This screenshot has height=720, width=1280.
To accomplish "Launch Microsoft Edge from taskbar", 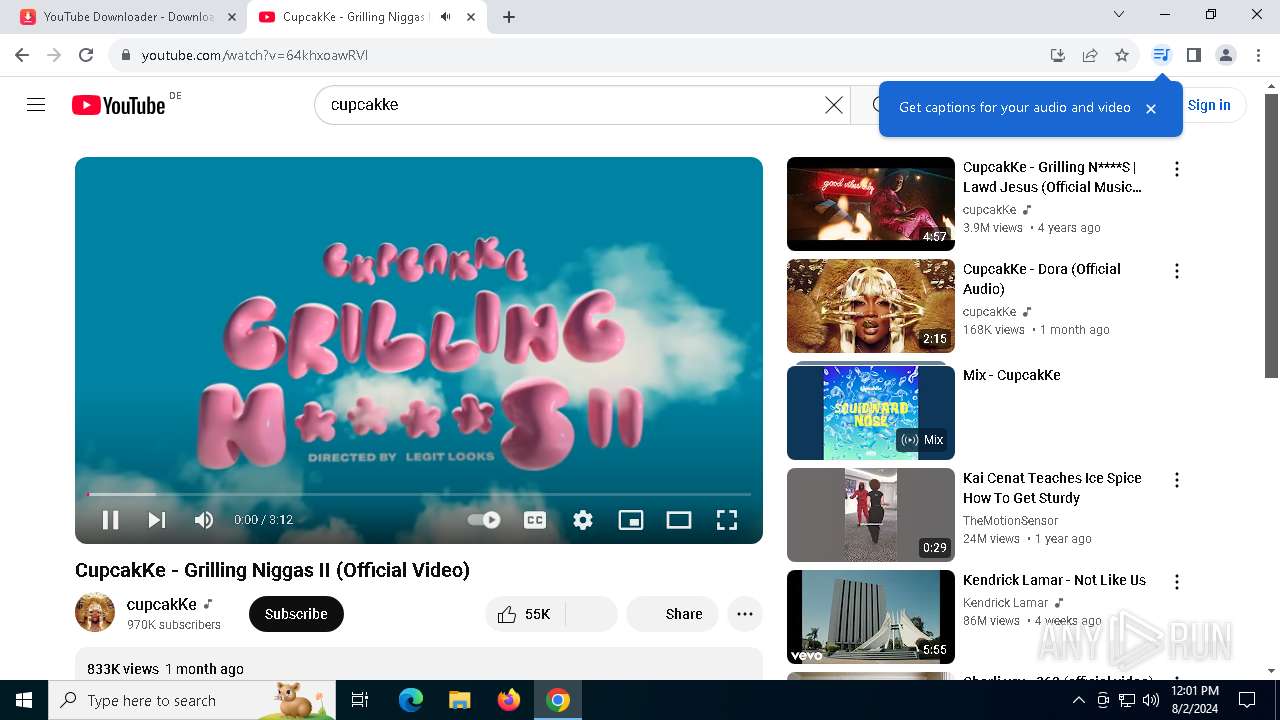I will 411,700.
